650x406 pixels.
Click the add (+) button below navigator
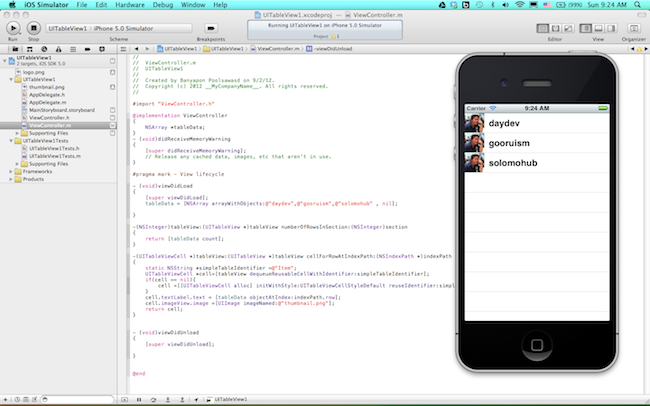pyautogui.click(x=5, y=399)
